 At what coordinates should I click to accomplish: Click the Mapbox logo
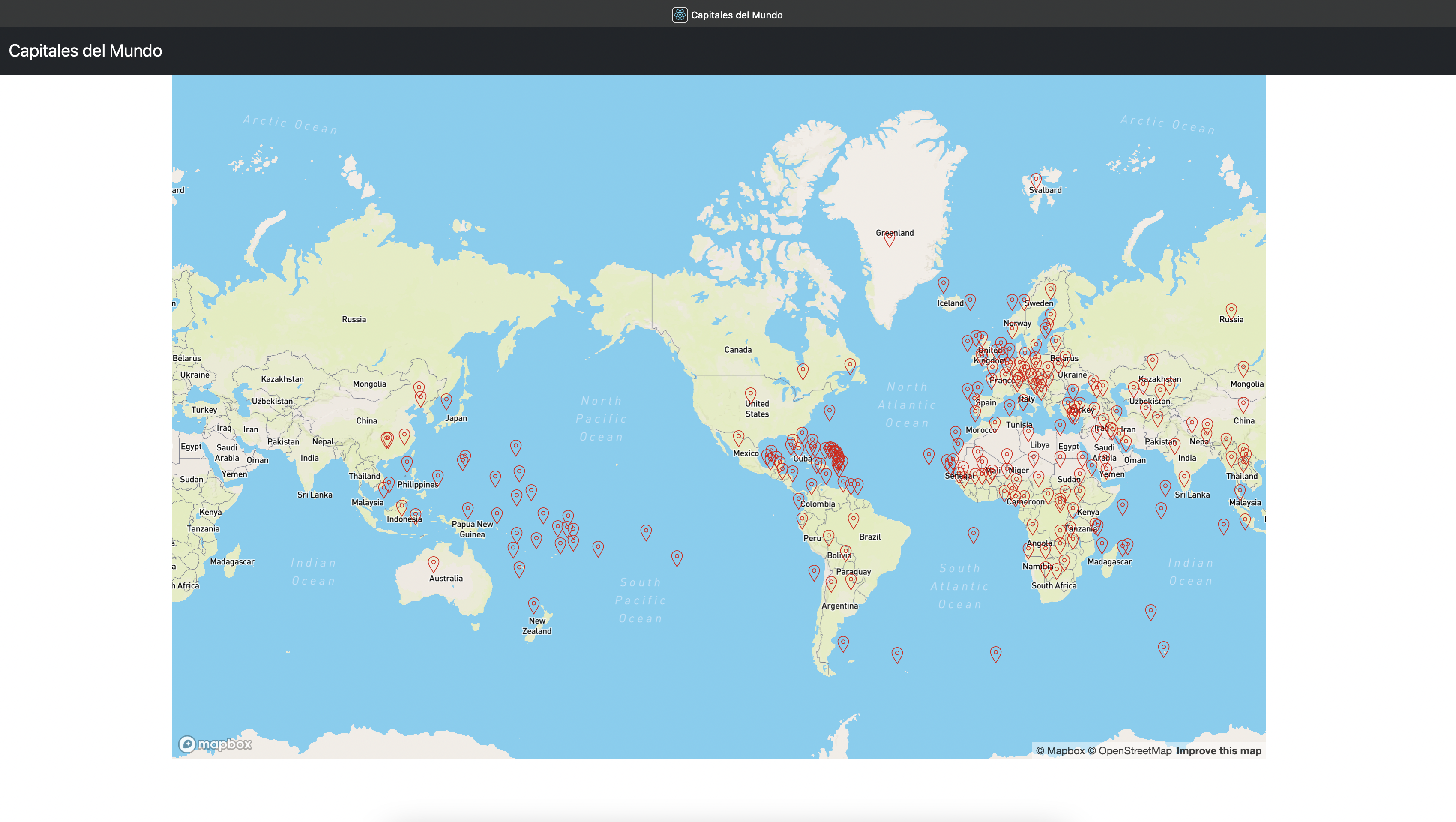point(216,744)
